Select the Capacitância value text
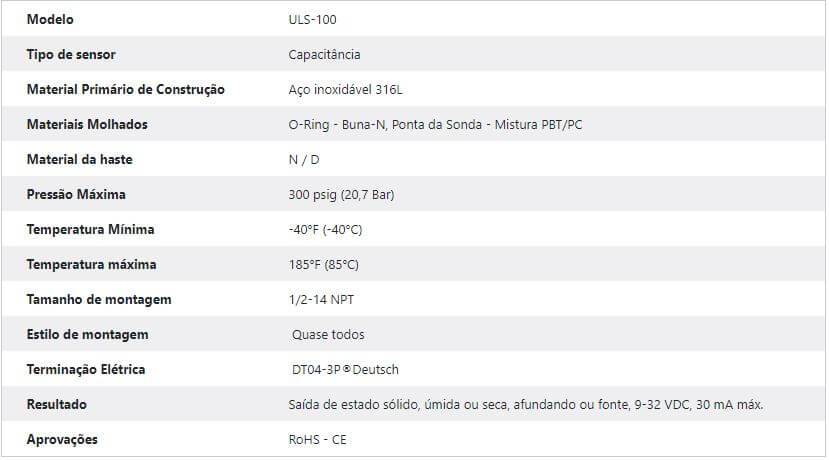This screenshot has height=460, width=829. coord(324,54)
